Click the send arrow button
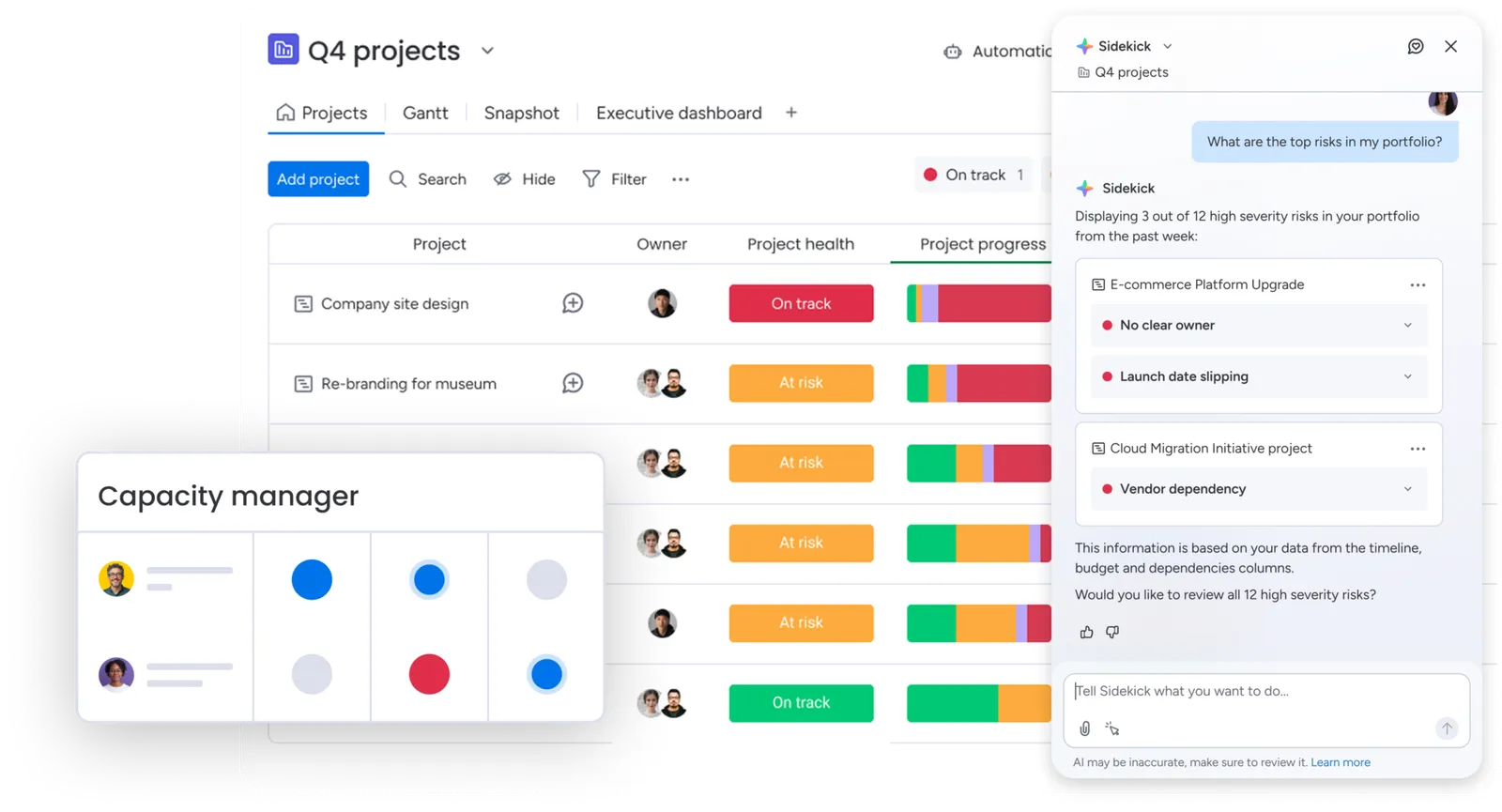1502x812 pixels. click(x=1447, y=728)
